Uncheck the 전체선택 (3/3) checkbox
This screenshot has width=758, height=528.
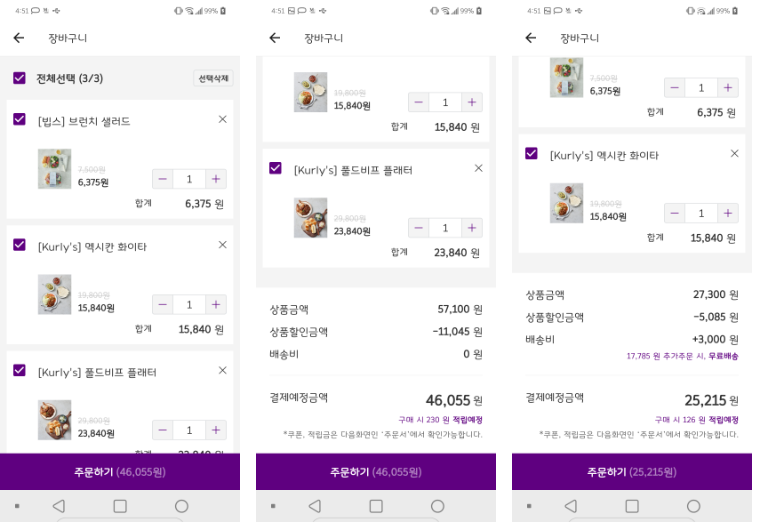[x=19, y=78]
